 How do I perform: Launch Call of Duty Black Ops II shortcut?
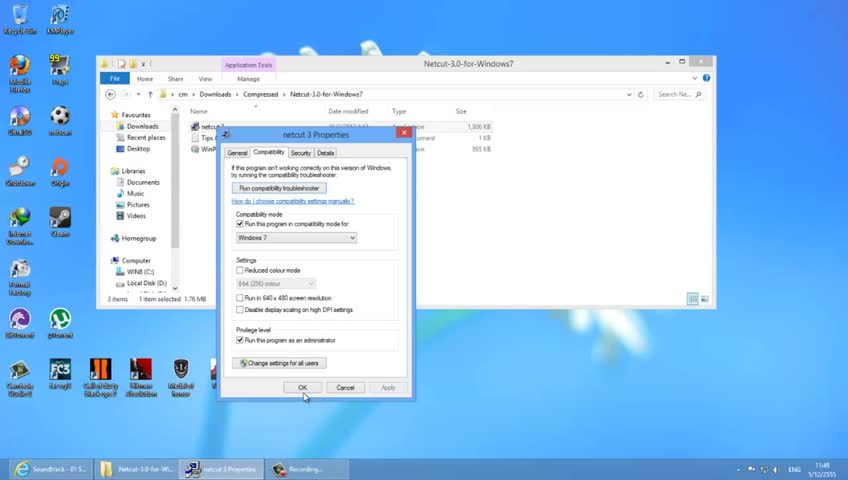pyautogui.click(x=101, y=378)
